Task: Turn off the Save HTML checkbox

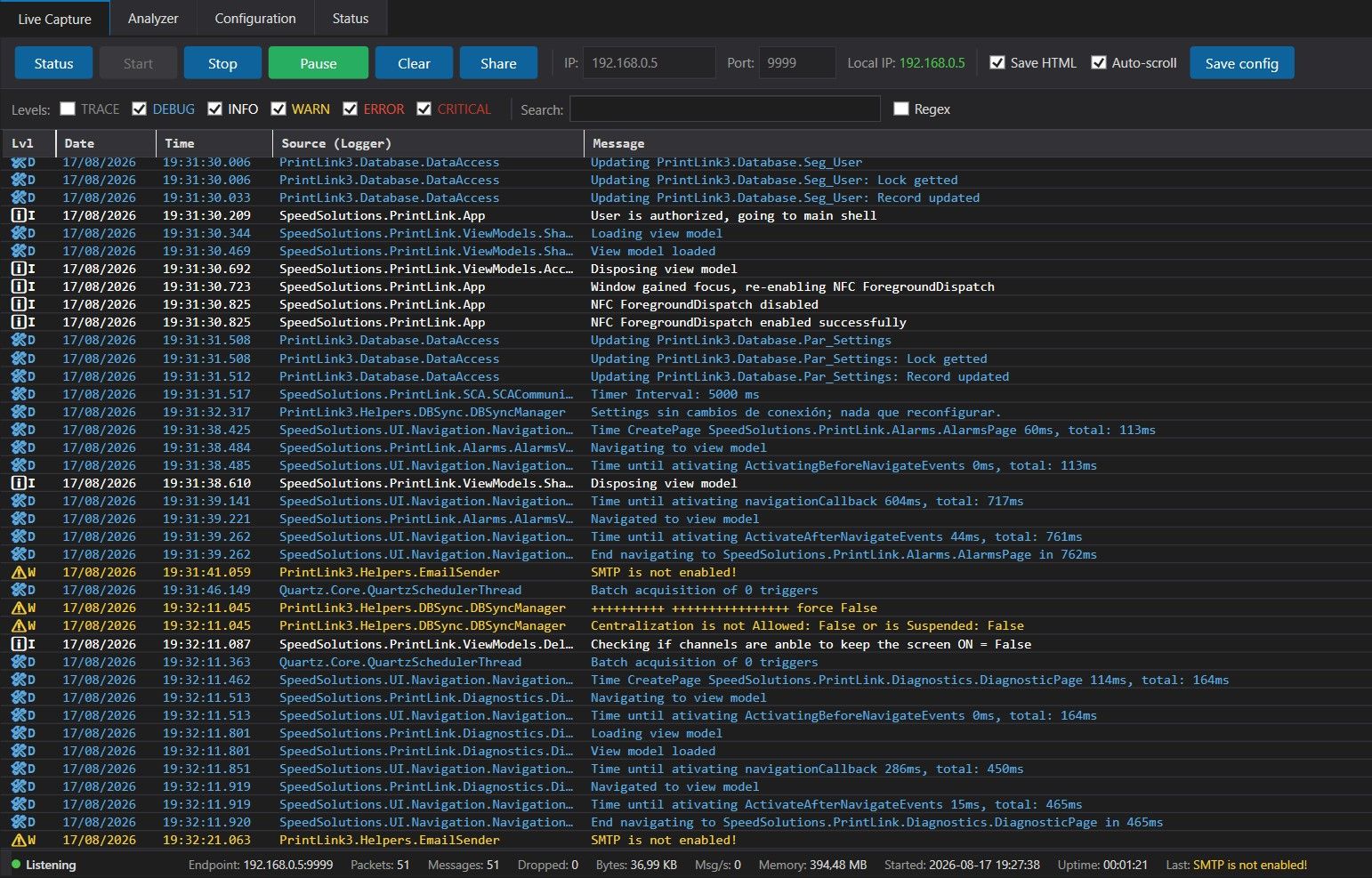Action: coord(997,62)
